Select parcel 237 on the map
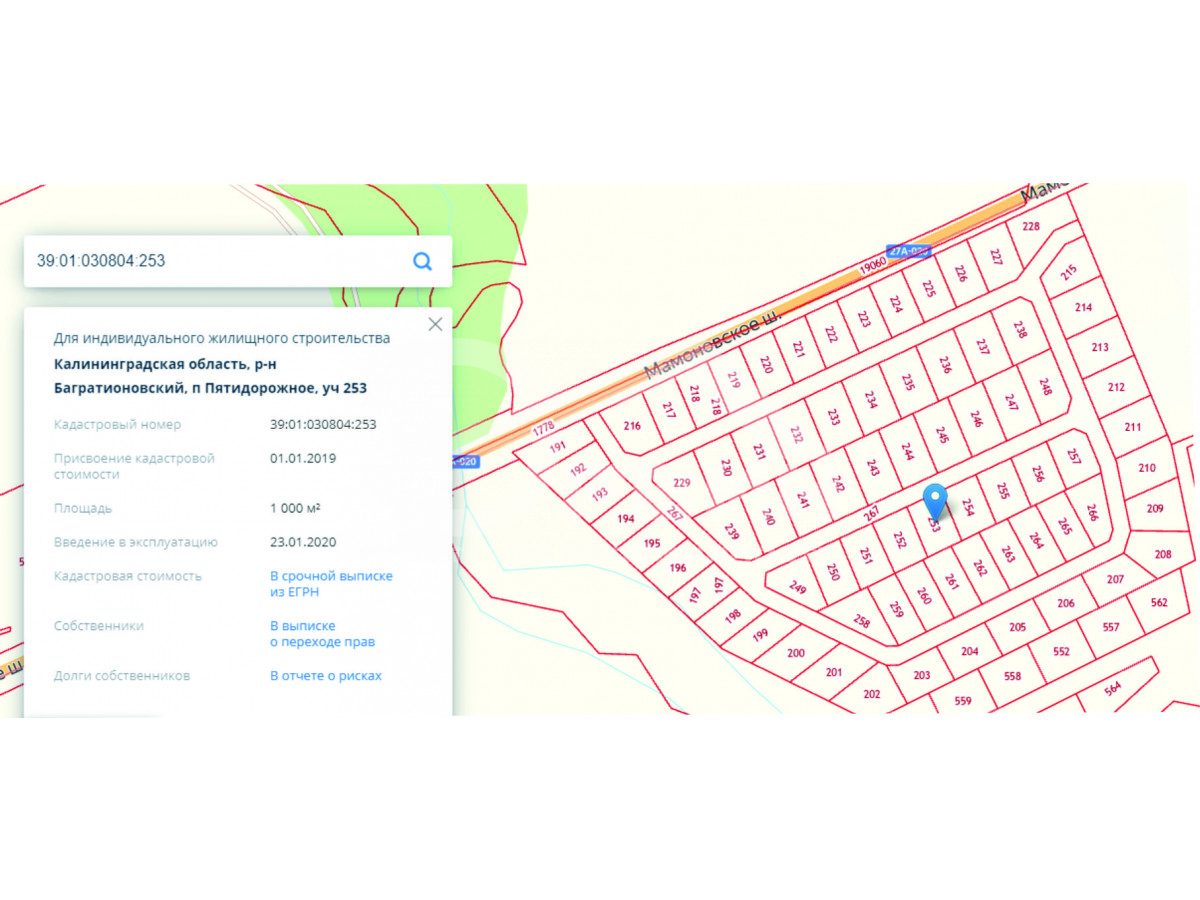1200x900 pixels. coord(982,348)
